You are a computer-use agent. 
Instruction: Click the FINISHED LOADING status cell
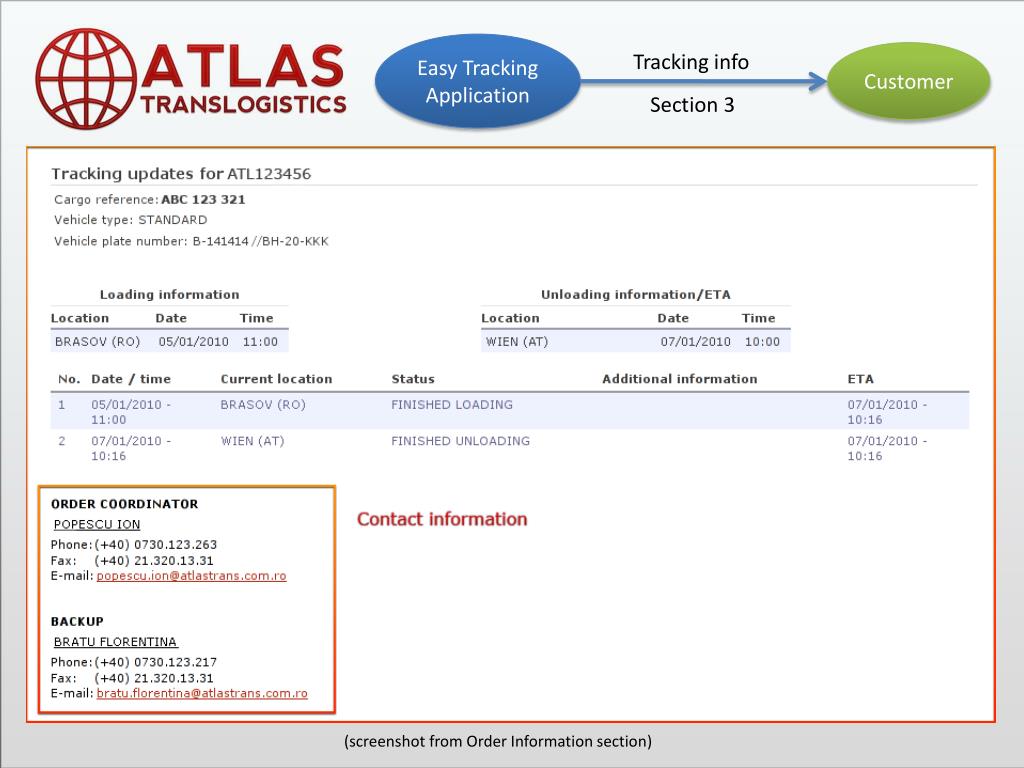[452, 405]
